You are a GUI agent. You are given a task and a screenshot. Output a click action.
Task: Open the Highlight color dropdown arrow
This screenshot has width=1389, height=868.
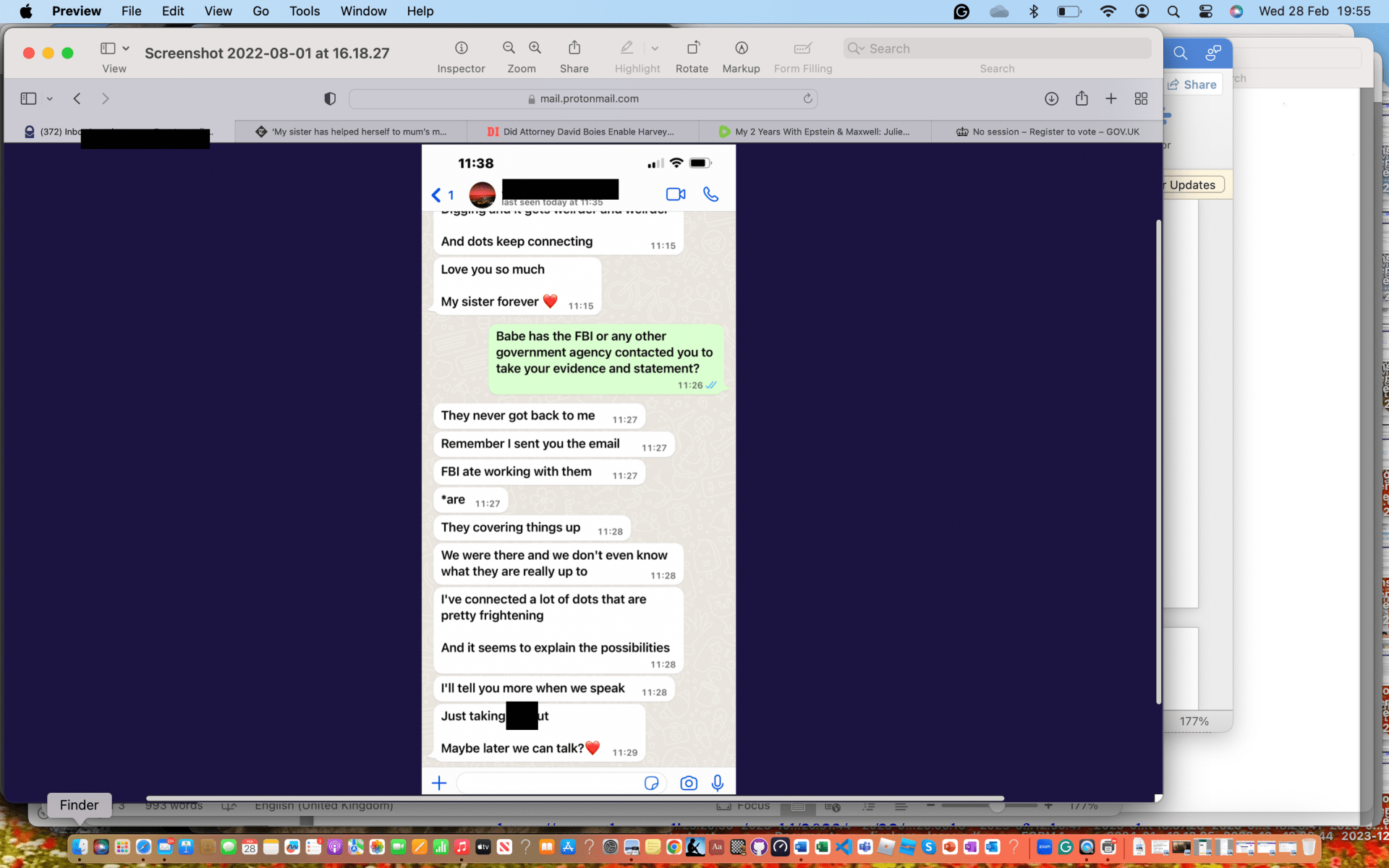click(655, 48)
